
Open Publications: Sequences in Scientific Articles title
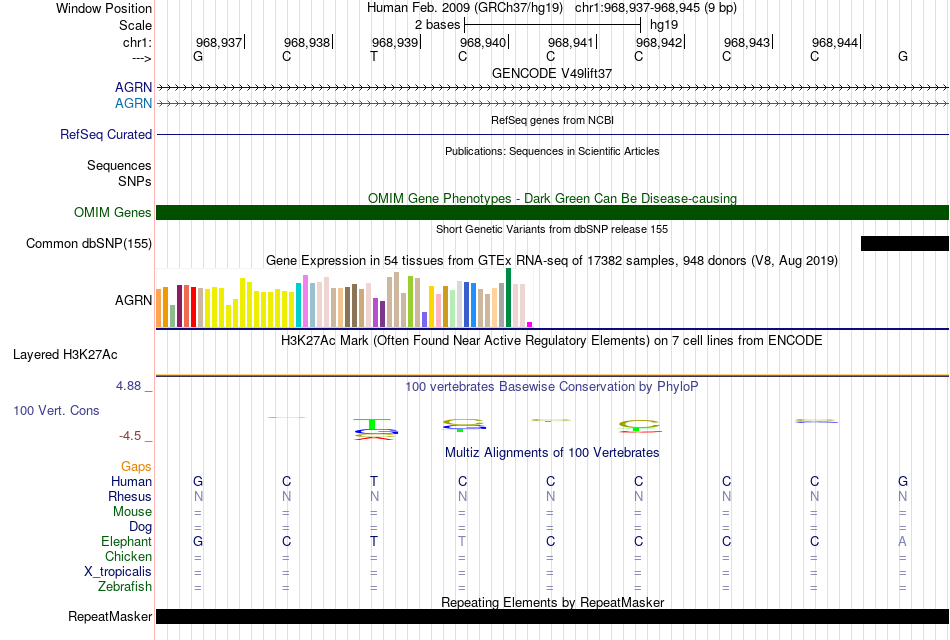552,151
